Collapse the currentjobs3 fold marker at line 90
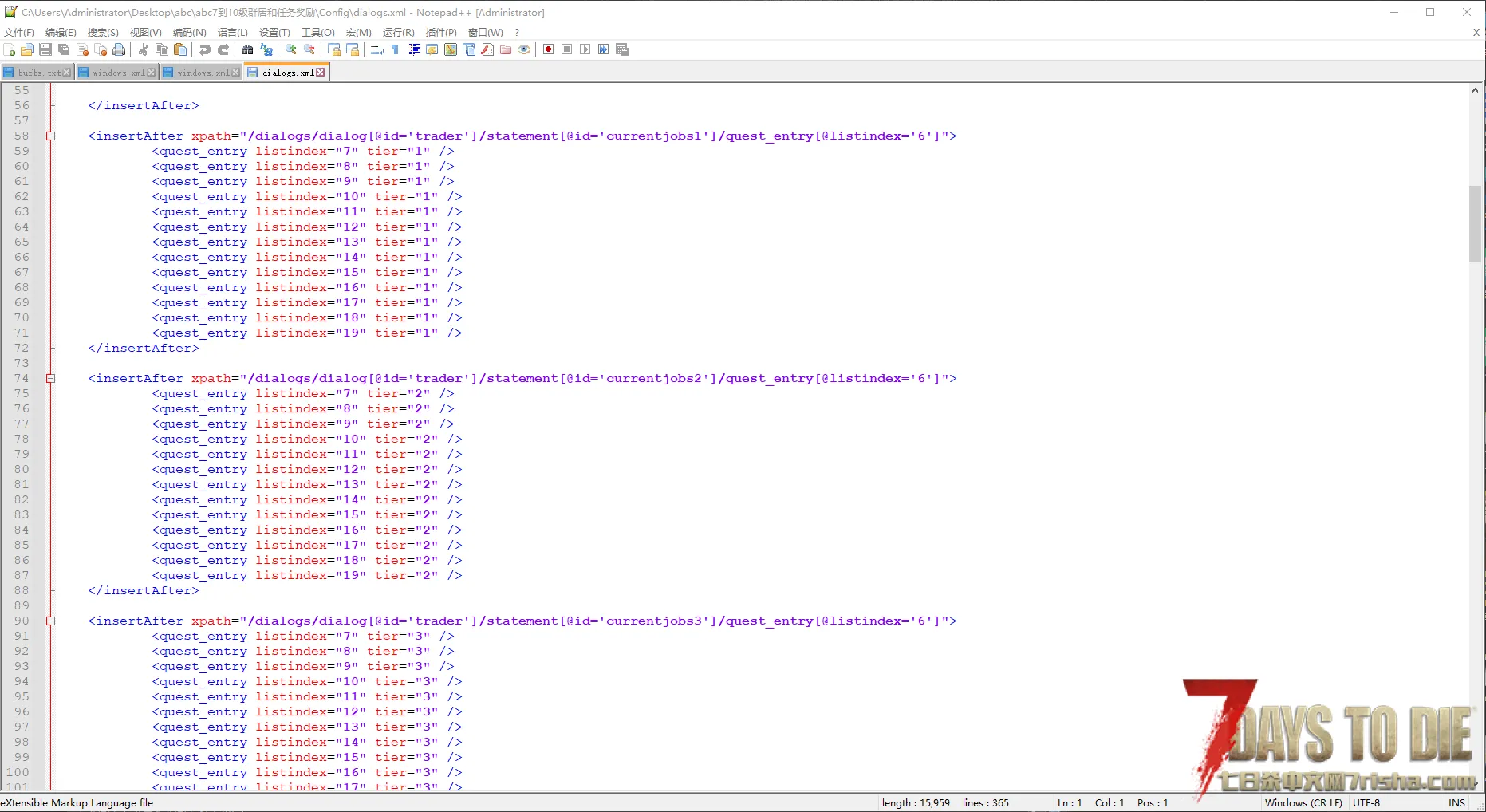 tap(50, 621)
